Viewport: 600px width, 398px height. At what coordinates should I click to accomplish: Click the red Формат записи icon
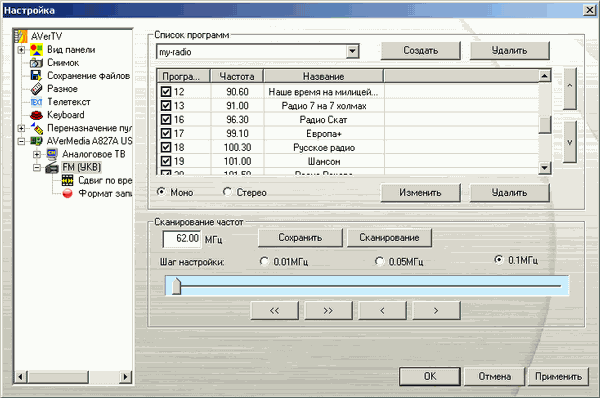68,194
